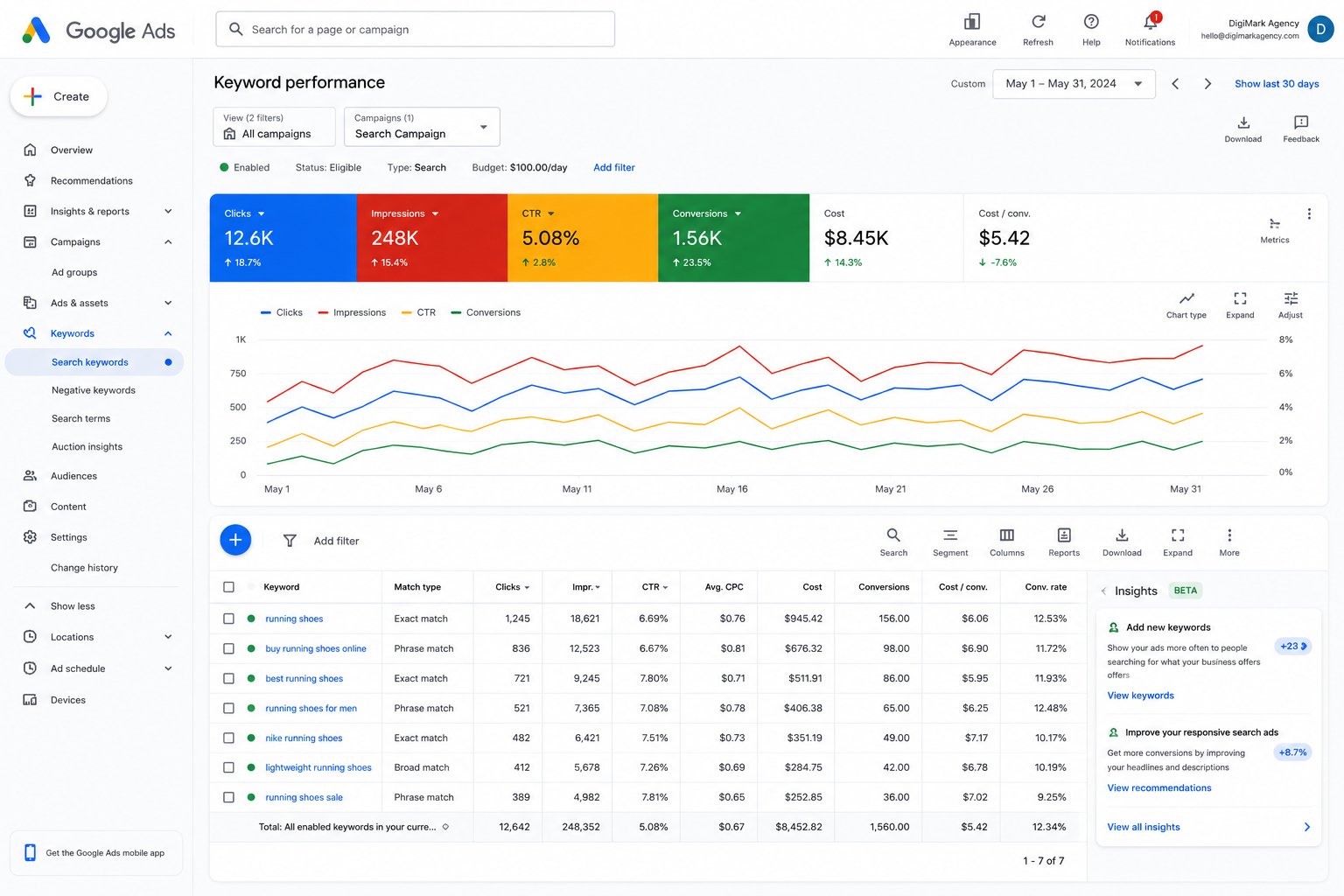Open the scorecard three-dot options menu
This screenshot has width=1344, height=896.
(x=1309, y=213)
